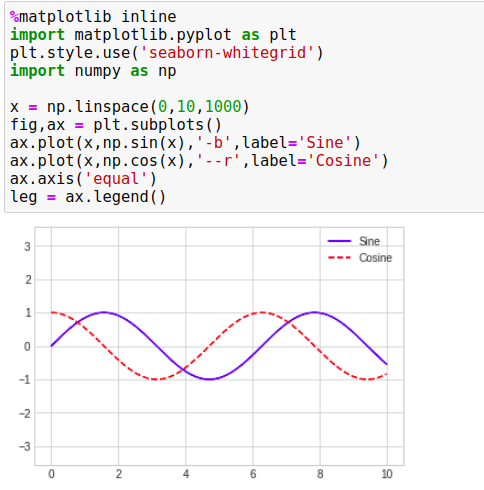Click the x-axis tick label '6'
Screen dimensions: 484x490
[x=253, y=474]
